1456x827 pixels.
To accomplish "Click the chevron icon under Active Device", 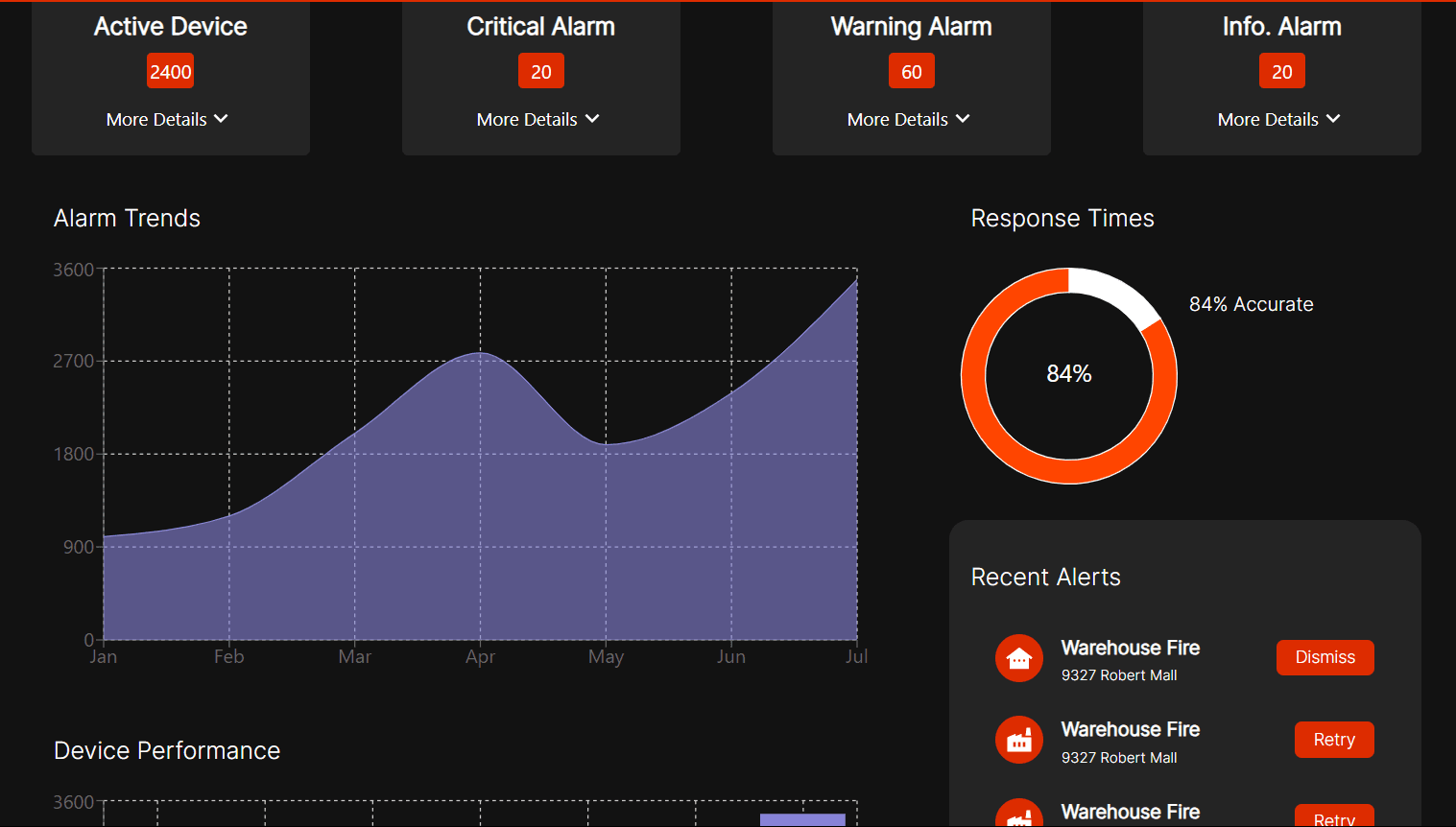I will (x=221, y=119).
